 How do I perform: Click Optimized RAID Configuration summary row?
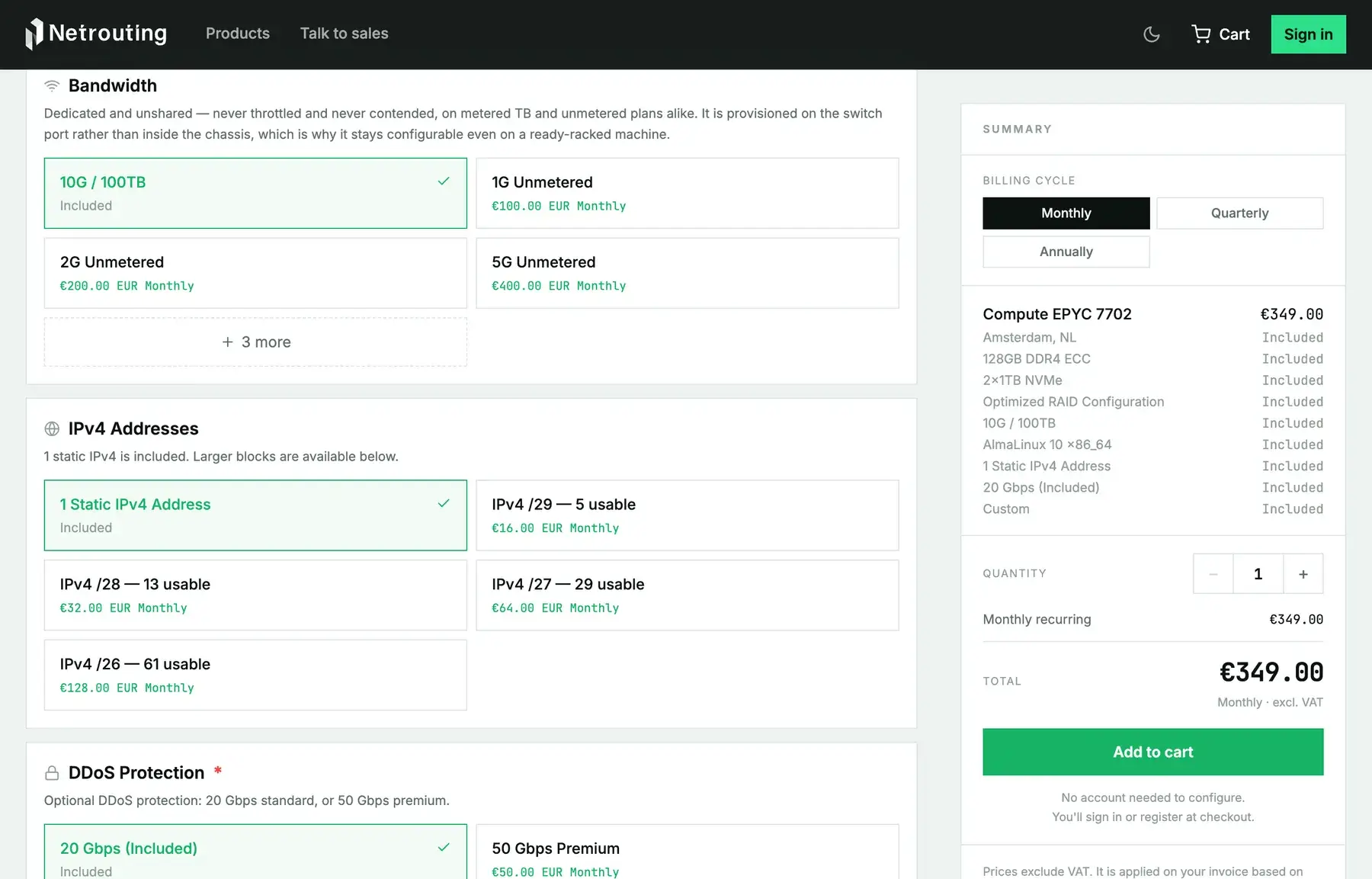pos(1153,402)
